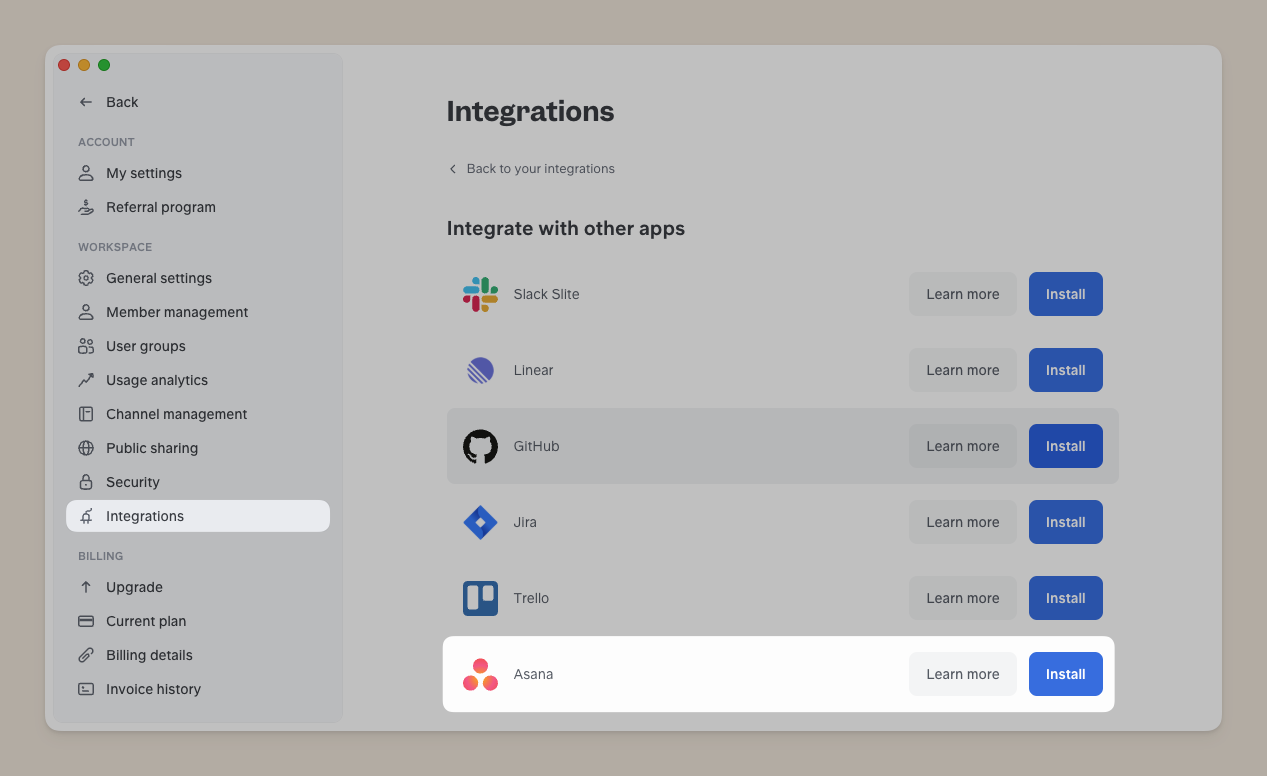Image resolution: width=1267 pixels, height=776 pixels.
Task: Open Public sharing settings
Action: click(198, 448)
